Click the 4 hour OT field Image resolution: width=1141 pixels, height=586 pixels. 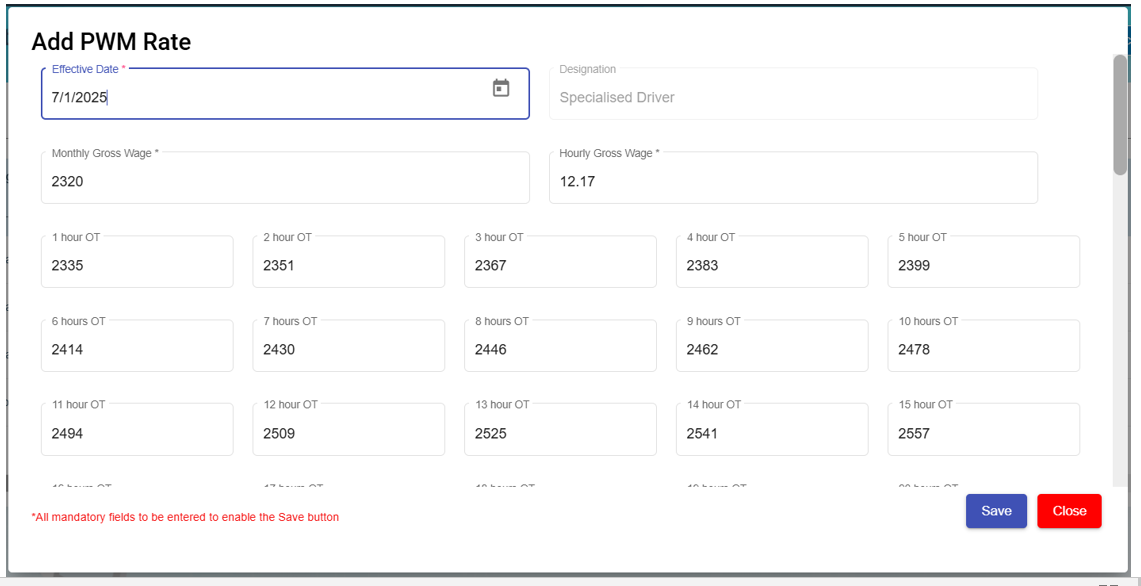(x=772, y=265)
